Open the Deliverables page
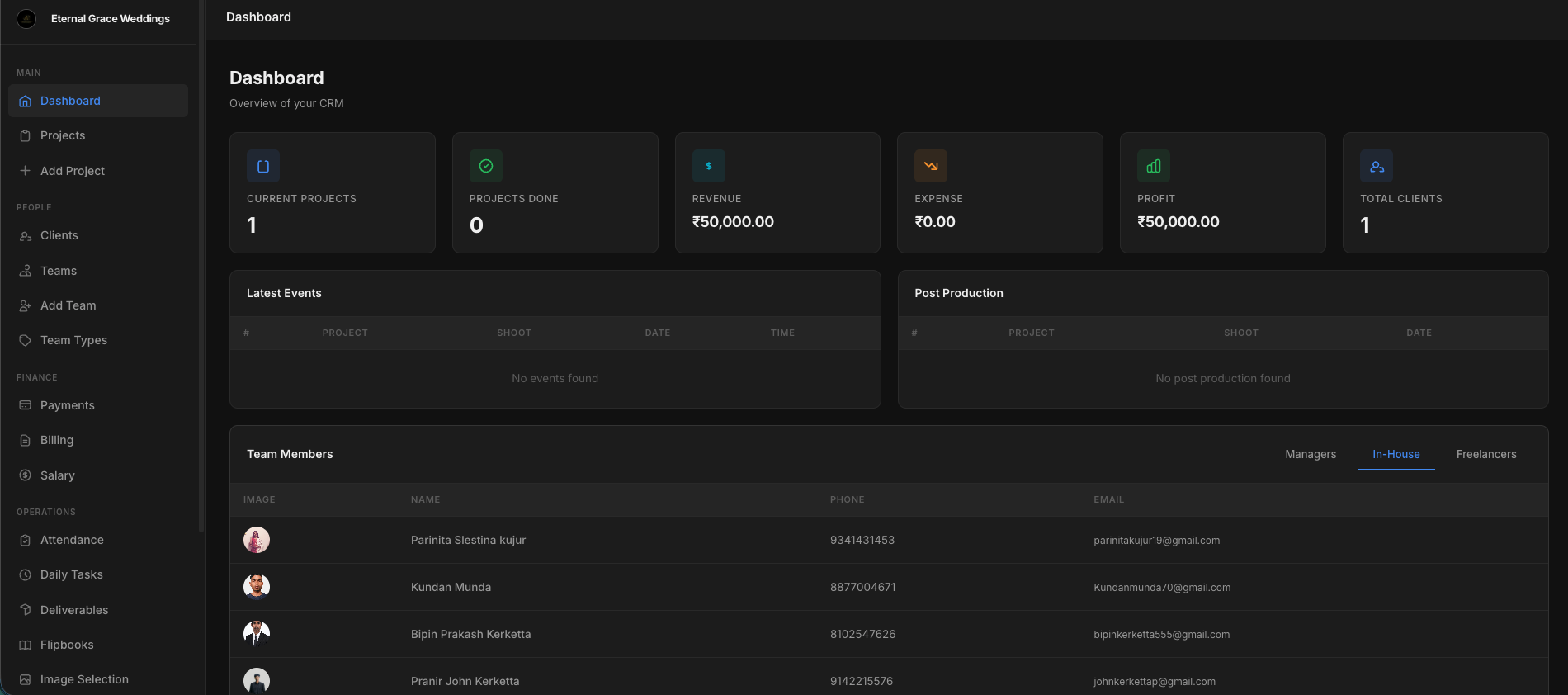This screenshot has height=695, width=1568. coord(98,610)
